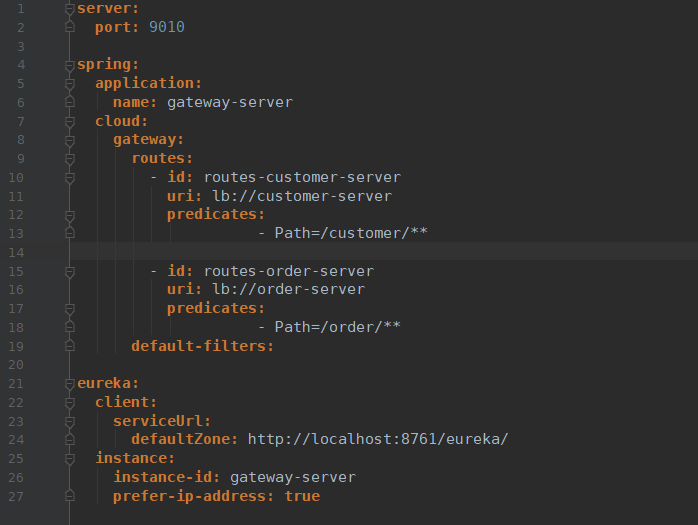The image size is (698, 525).
Task: Click the value routes-order-server
Action: 289,271
